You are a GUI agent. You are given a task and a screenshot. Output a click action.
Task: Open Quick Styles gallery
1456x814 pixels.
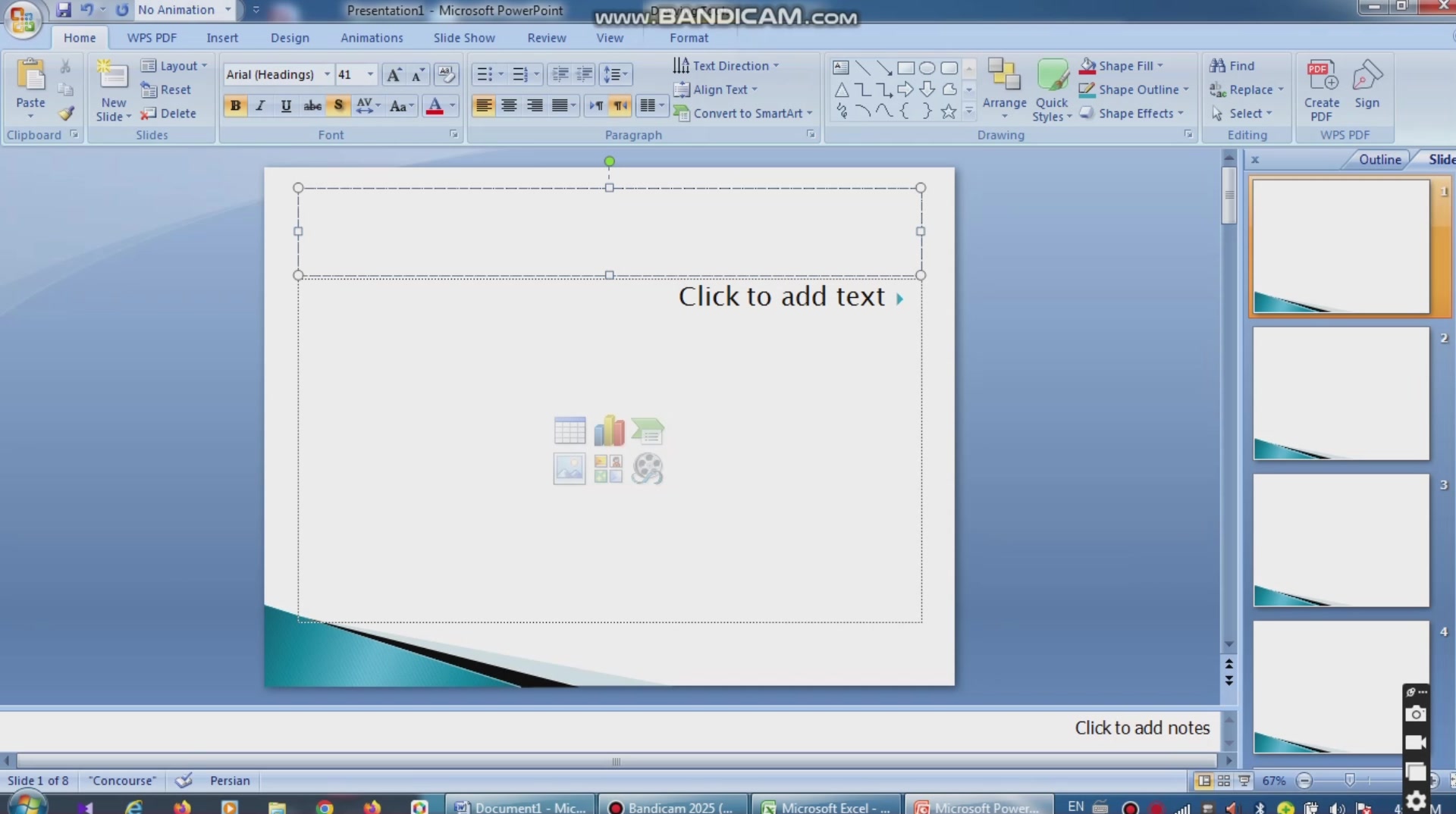coord(1052,89)
